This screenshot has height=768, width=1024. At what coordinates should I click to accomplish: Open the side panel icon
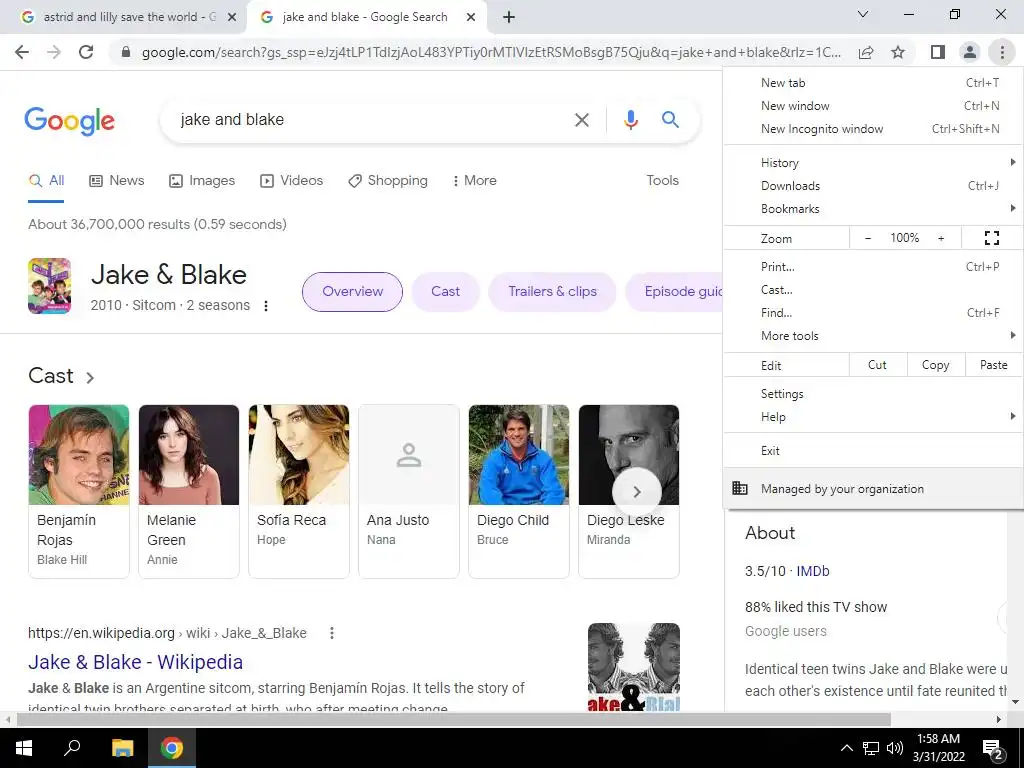938,52
